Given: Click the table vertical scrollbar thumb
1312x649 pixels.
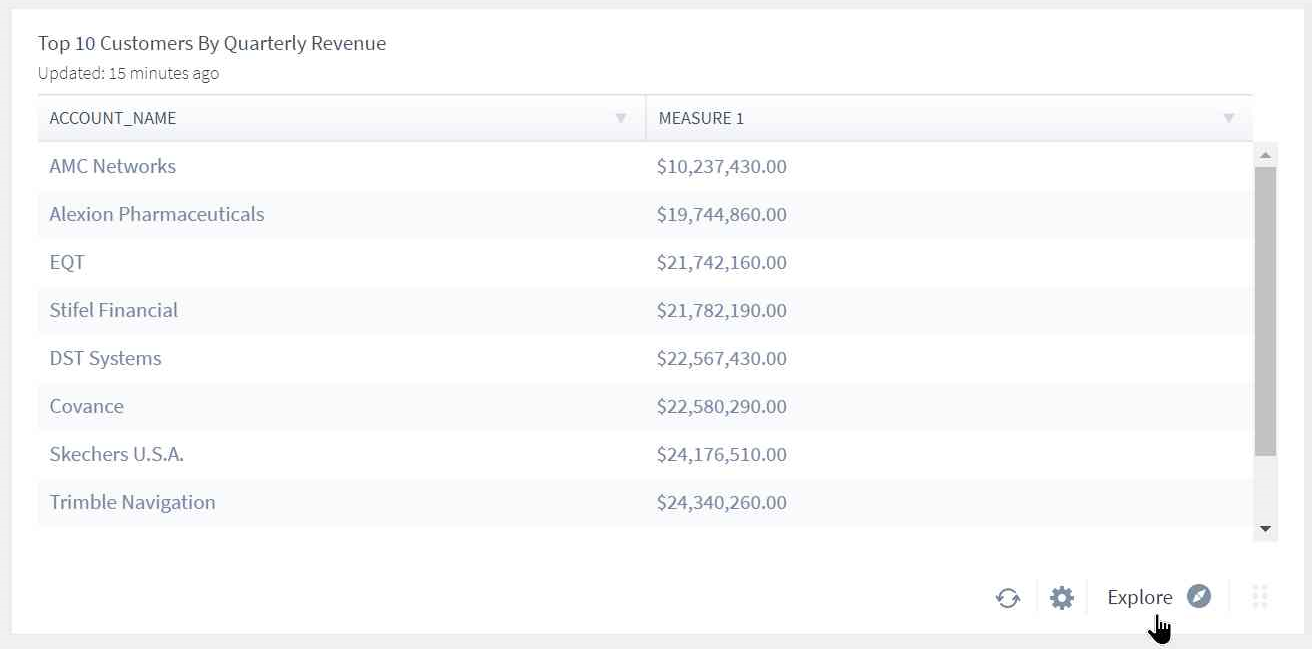Looking at the screenshot, I should coord(1265,311).
